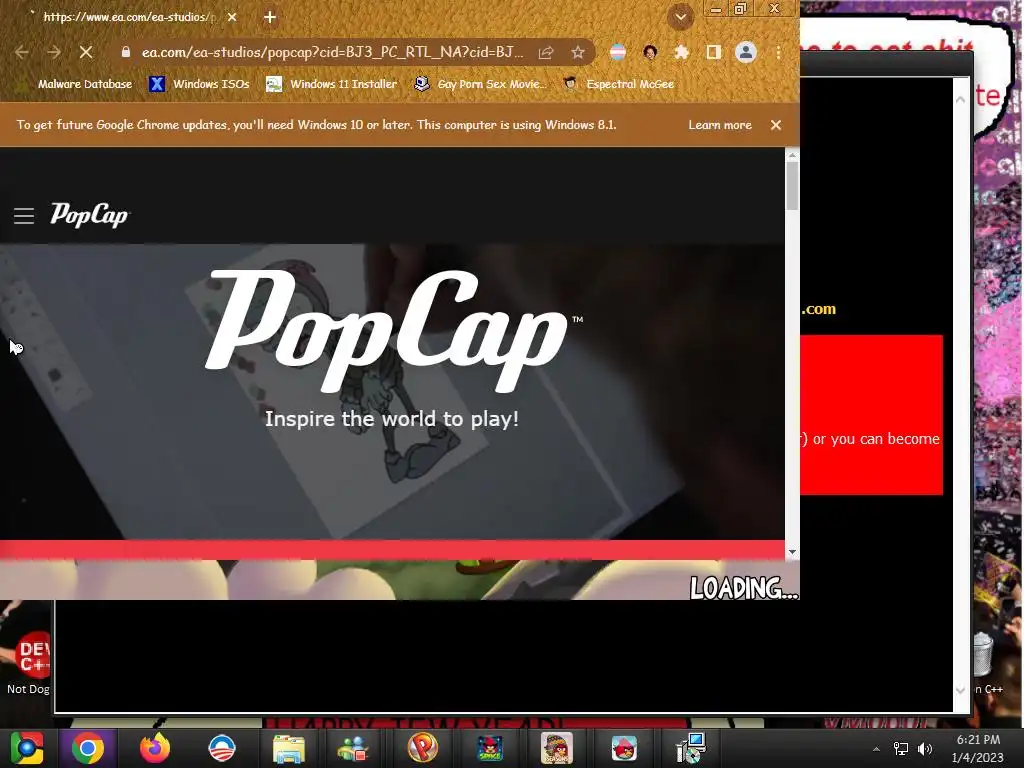Open the volume speaker tray icon

[925, 749]
